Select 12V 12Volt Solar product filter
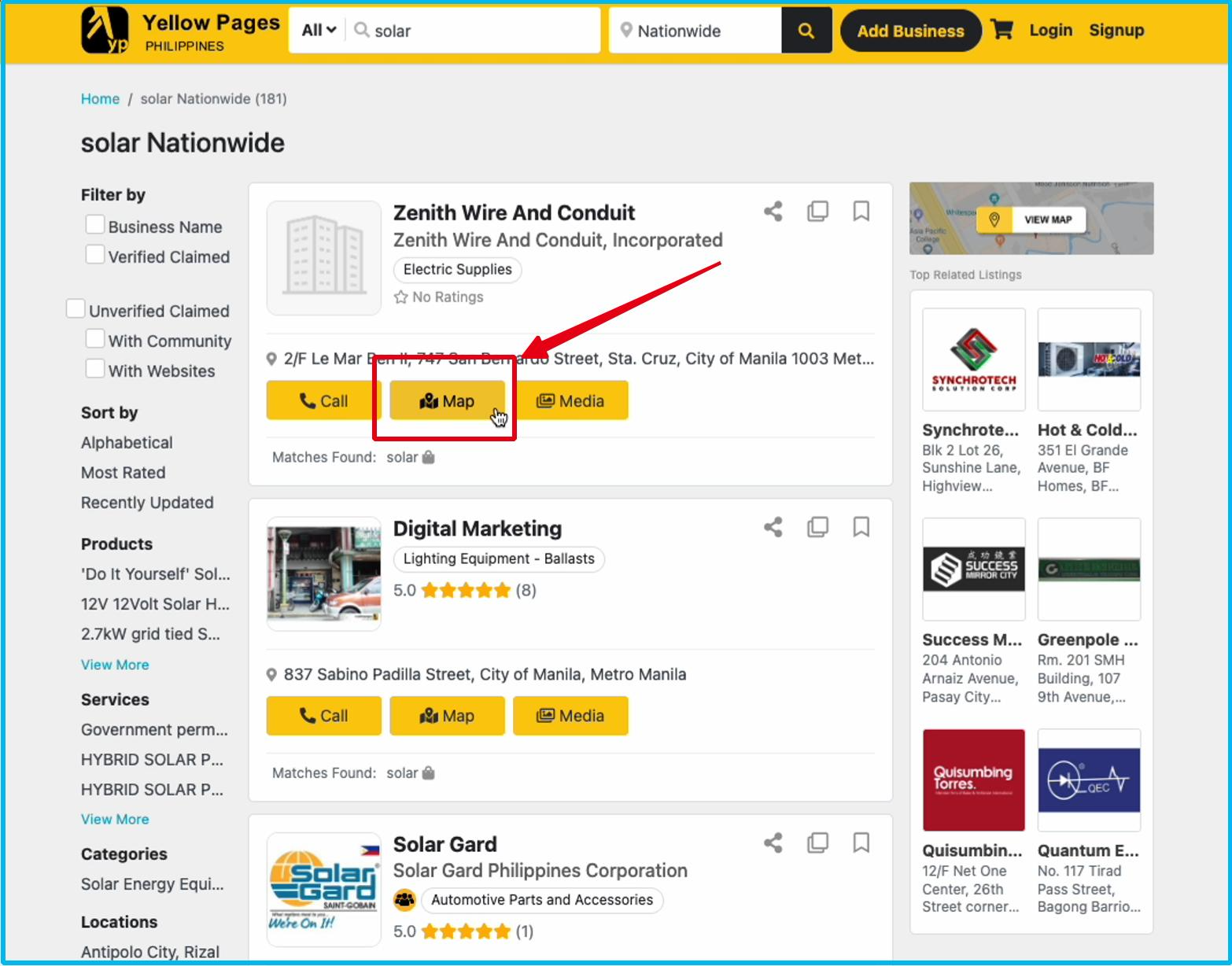 click(x=155, y=603)
